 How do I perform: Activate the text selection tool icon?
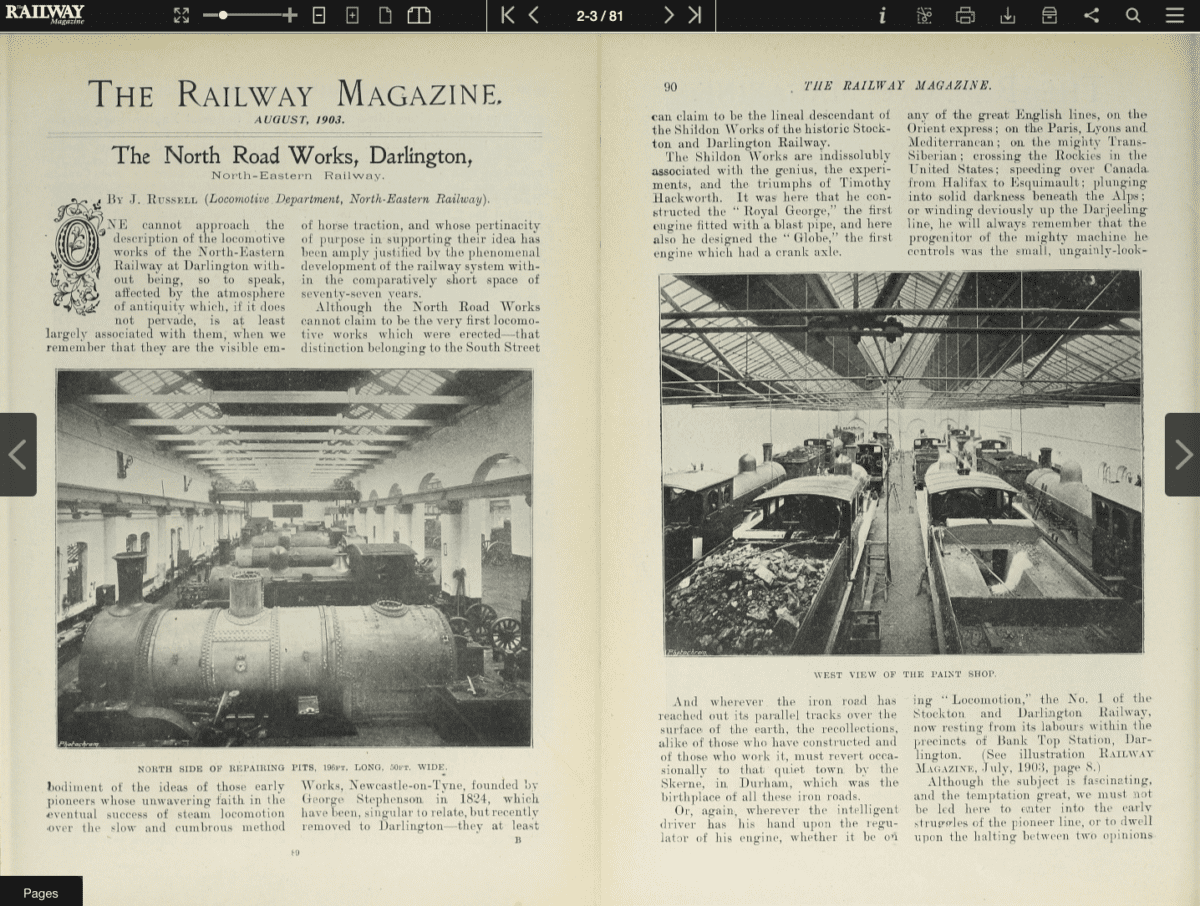coord(924,15)
